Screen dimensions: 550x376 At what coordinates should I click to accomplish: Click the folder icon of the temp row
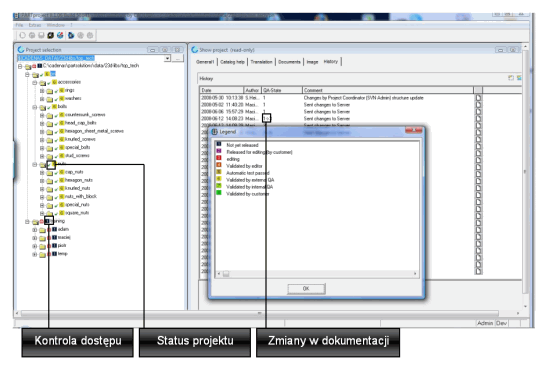[x=42, y=255]
